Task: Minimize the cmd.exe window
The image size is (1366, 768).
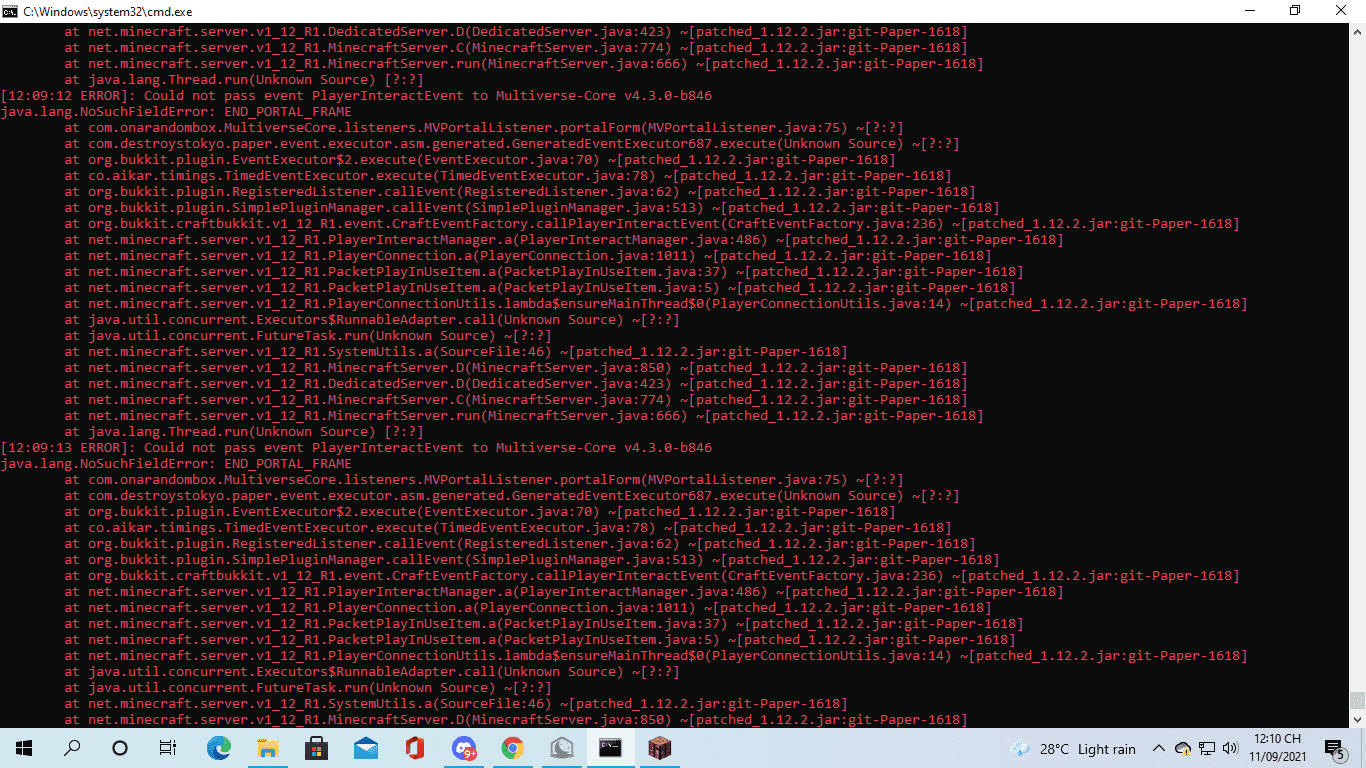Action: tap(1251, 11)
